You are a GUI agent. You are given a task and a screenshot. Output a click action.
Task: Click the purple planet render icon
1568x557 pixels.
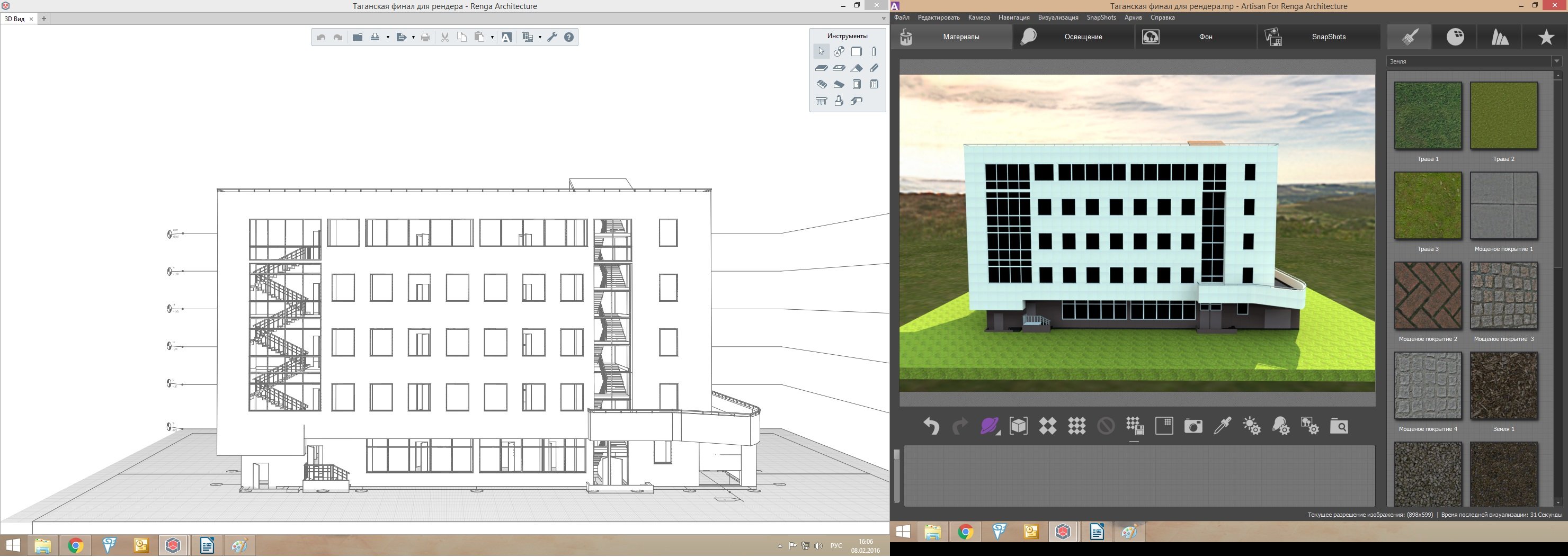point(990,426)
